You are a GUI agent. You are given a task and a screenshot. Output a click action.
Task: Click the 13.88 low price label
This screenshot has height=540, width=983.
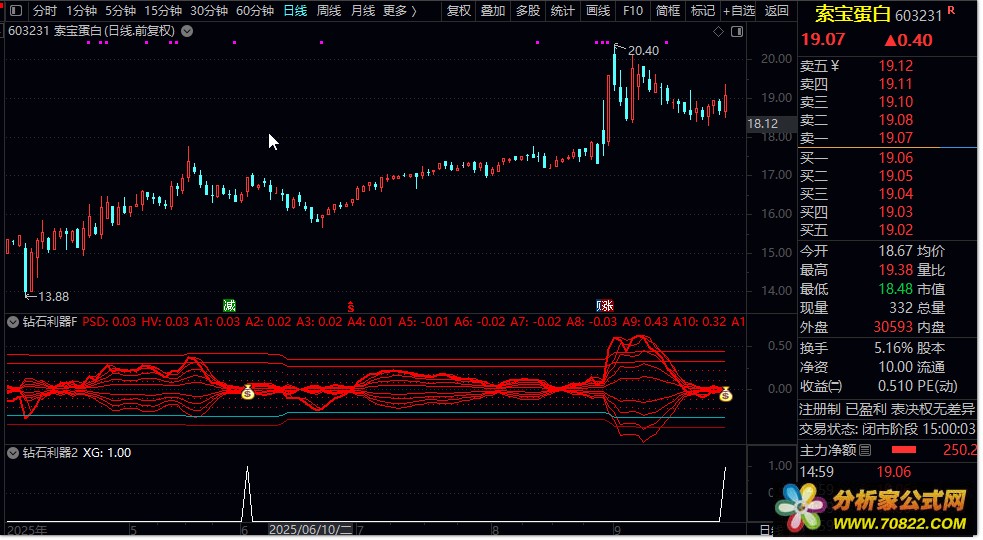pyautogui.click(x=53, y=297)
